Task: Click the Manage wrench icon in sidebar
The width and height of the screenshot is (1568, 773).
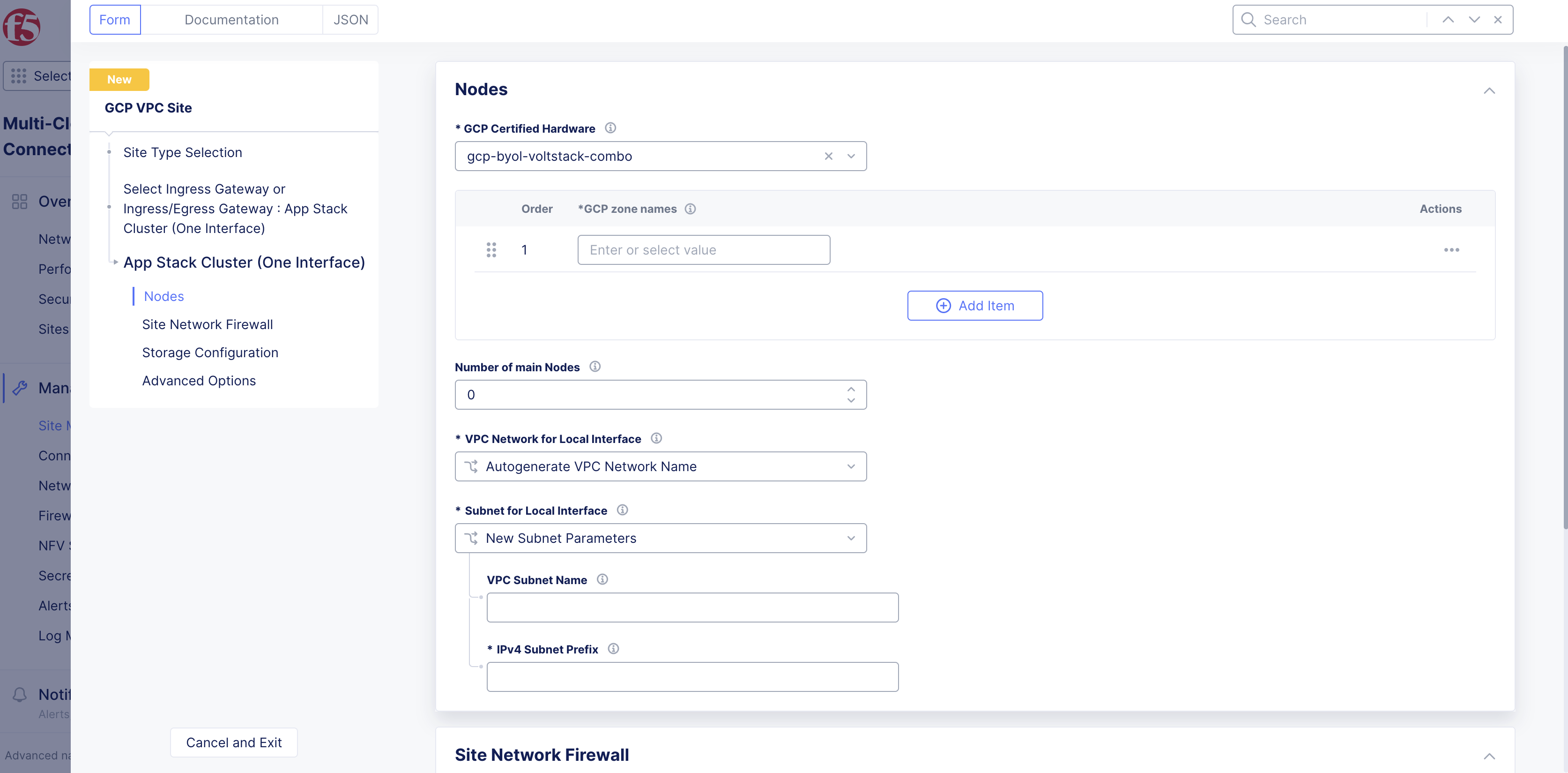Action: click(x=20, y=387)
